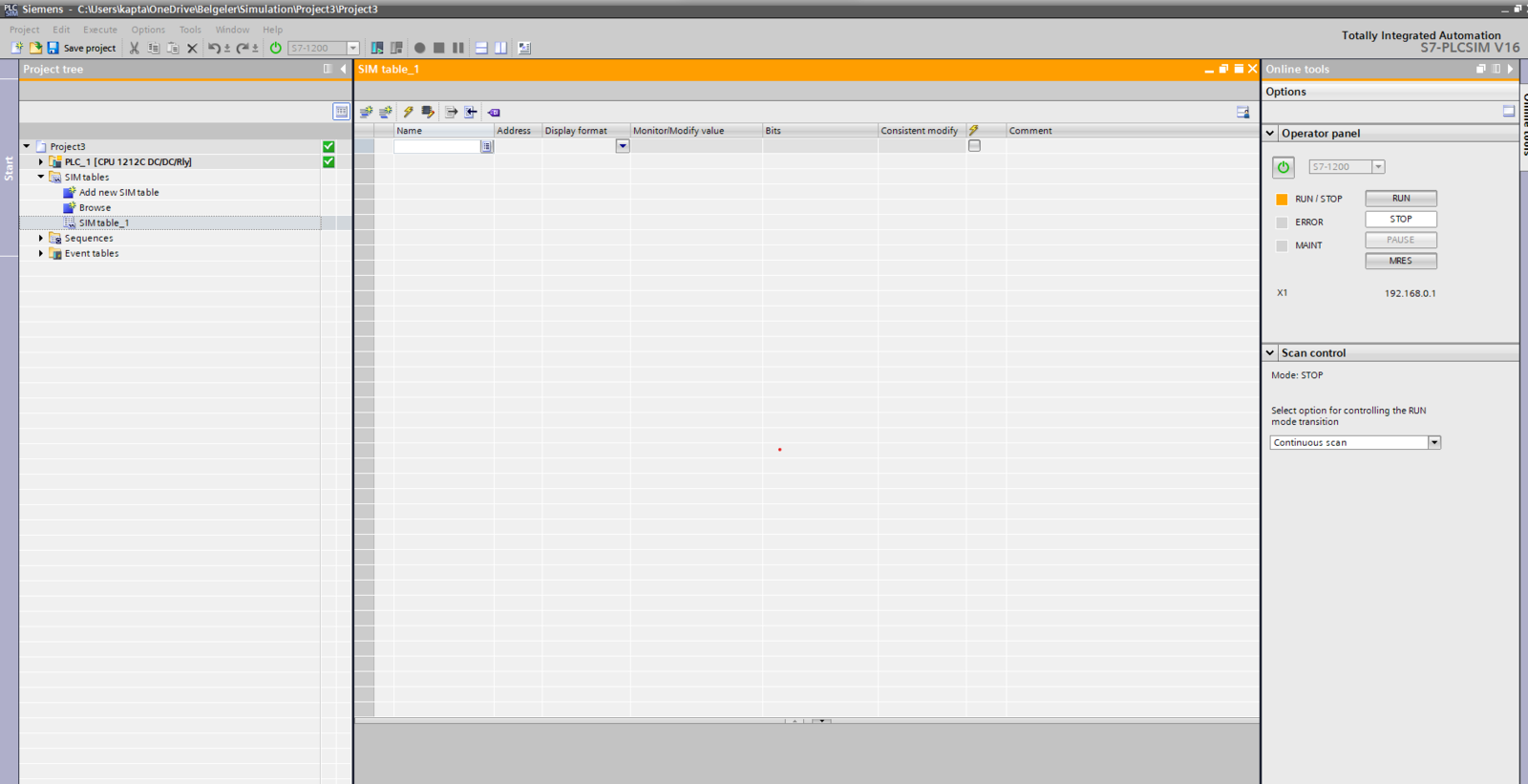Click the Redo arrow icon

pyautogui.click(x=243, y=48)
